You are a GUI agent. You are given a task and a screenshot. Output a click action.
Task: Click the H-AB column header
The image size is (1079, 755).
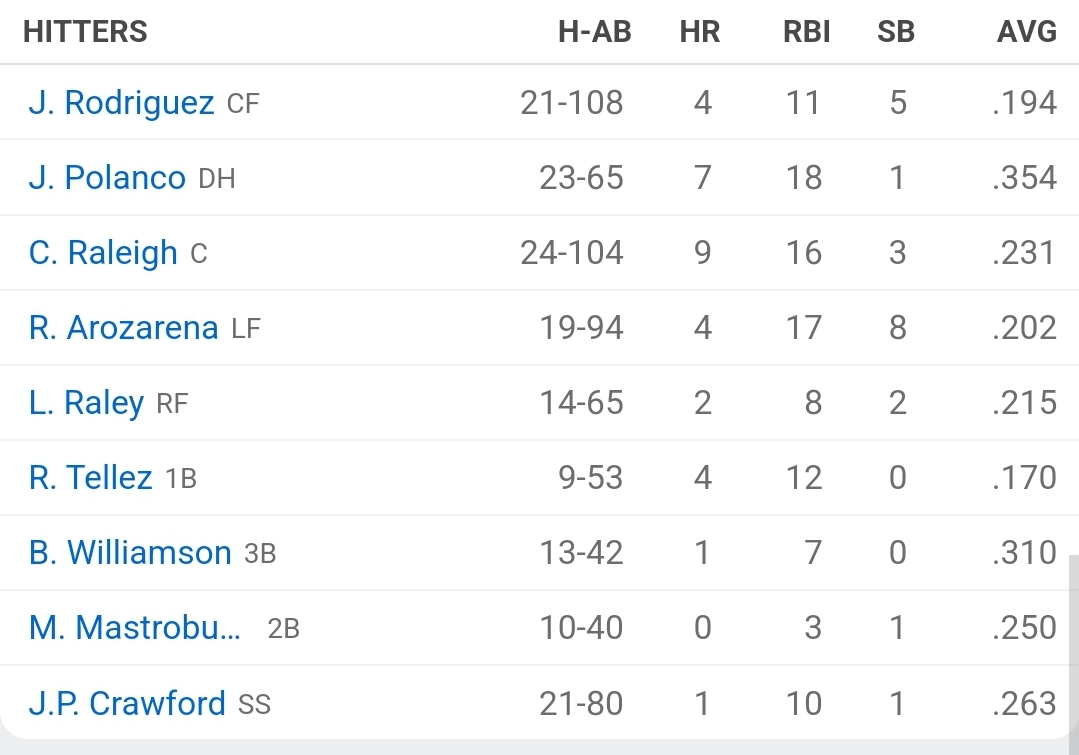click(x=595, y=32)
